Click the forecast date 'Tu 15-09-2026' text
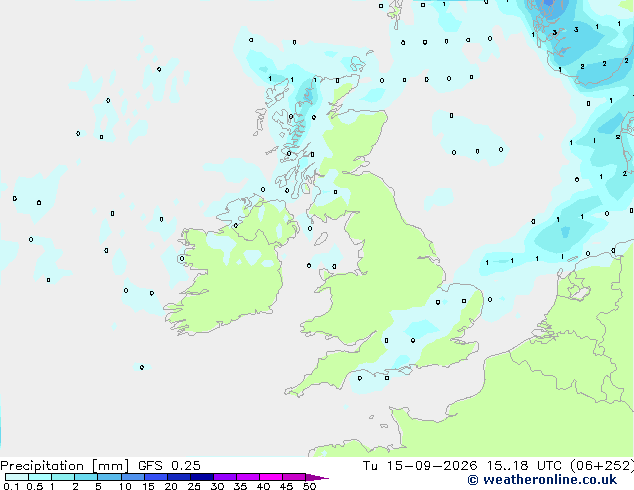 click(420, 466)
